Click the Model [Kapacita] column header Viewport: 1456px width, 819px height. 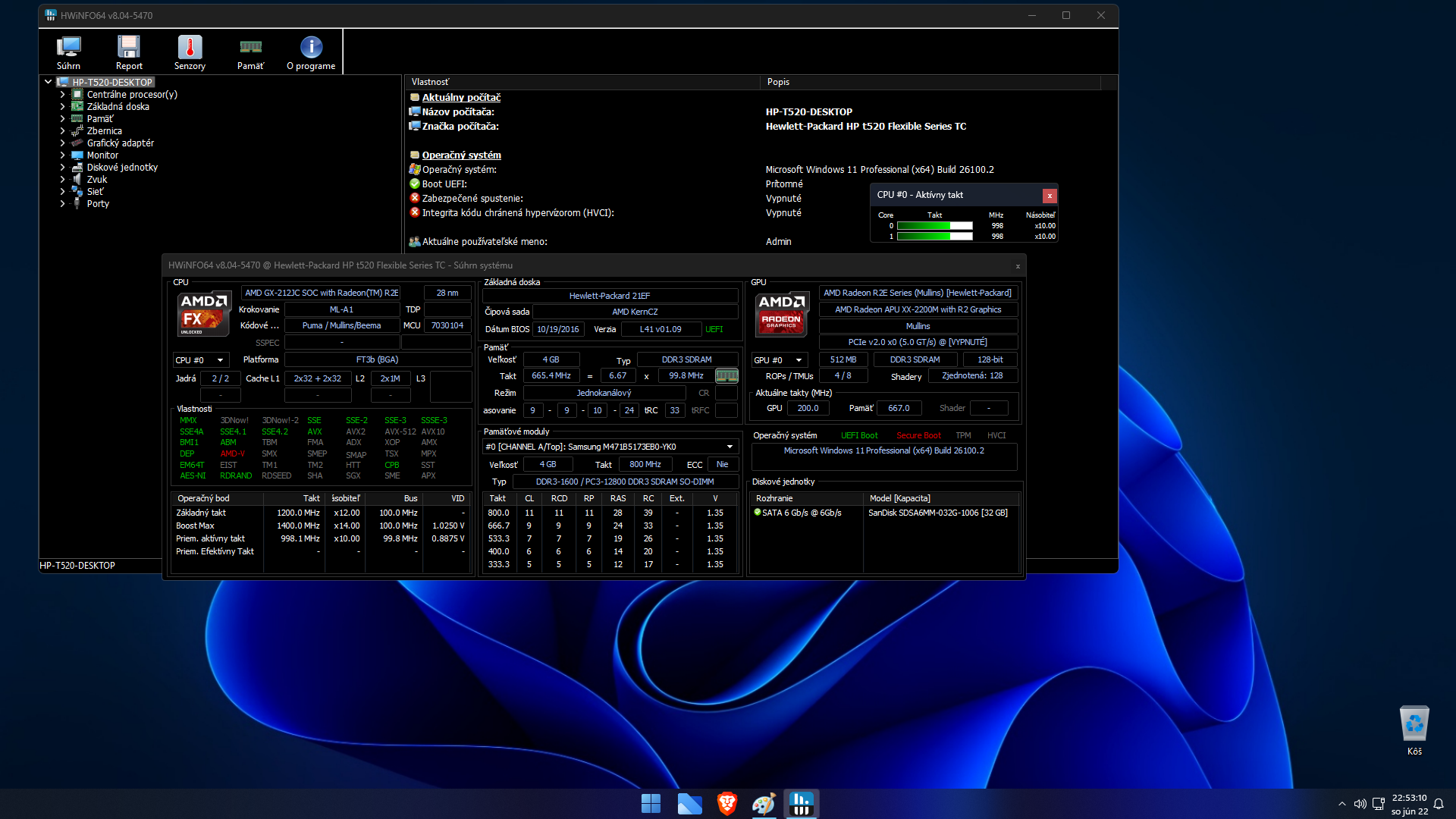coord(940,498)
